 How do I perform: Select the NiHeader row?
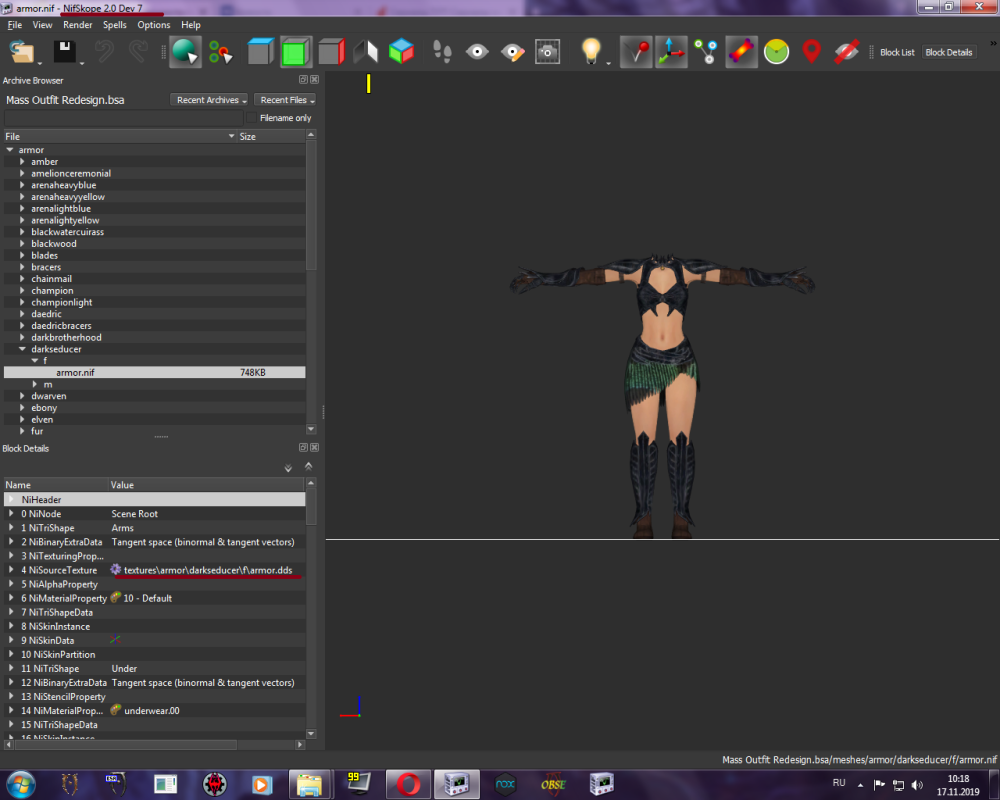click(x=154, y=500)
